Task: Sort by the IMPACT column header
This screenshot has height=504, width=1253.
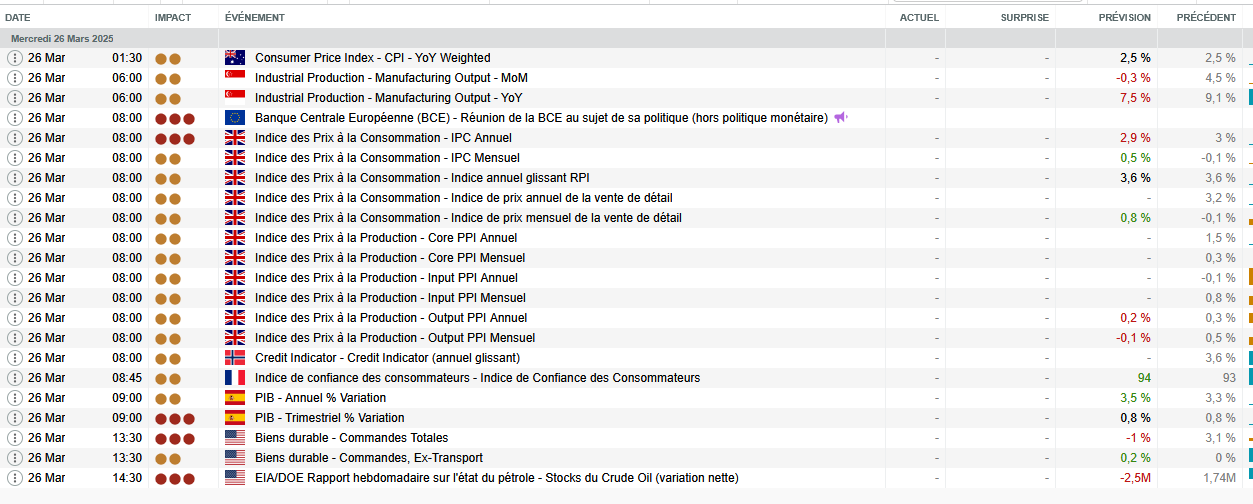Action: (172, 18)
